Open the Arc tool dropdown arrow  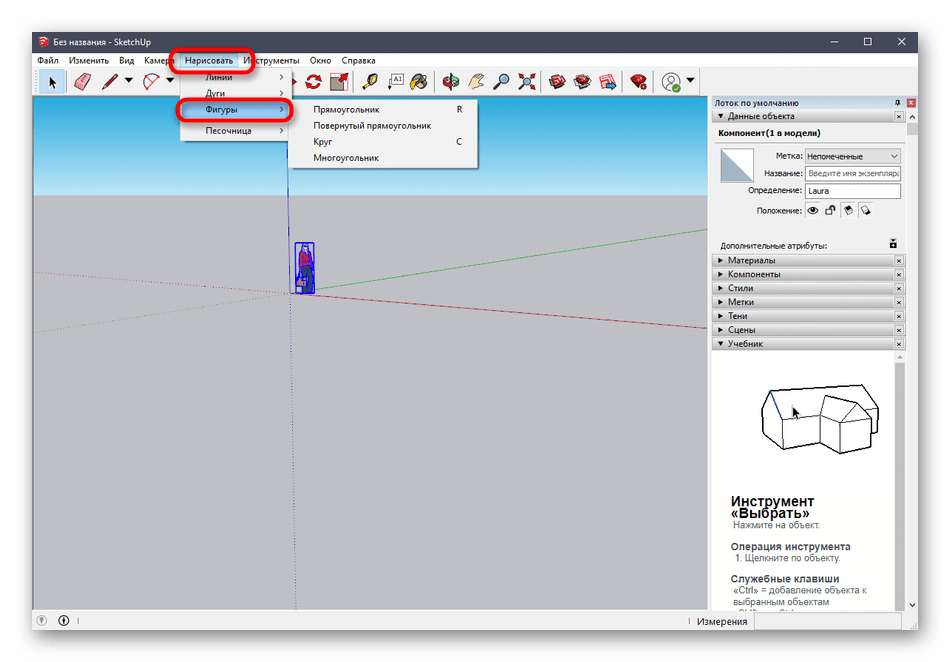[170, 82]
